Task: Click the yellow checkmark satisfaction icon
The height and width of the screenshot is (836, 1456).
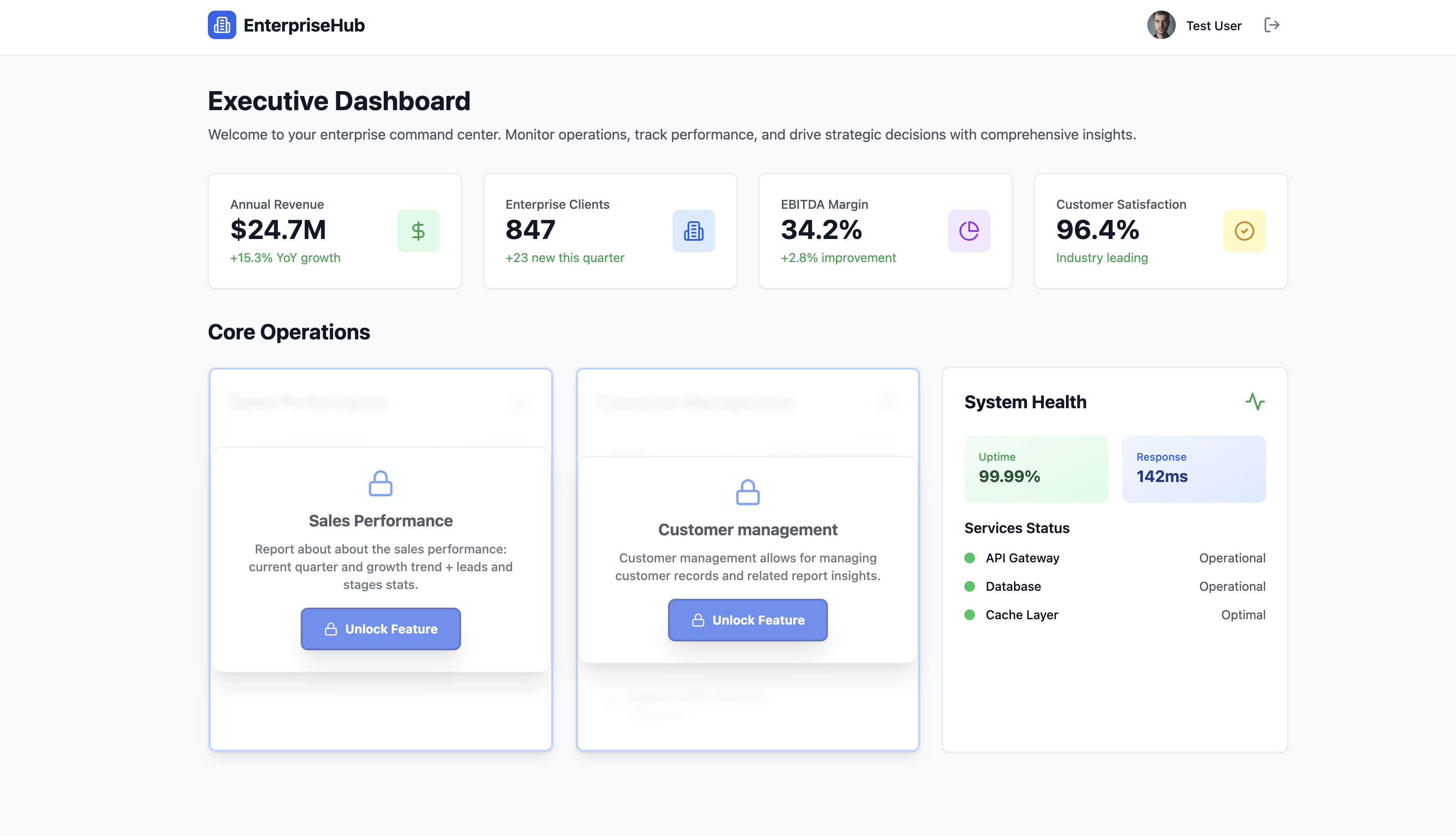Action: point(1244,231)
